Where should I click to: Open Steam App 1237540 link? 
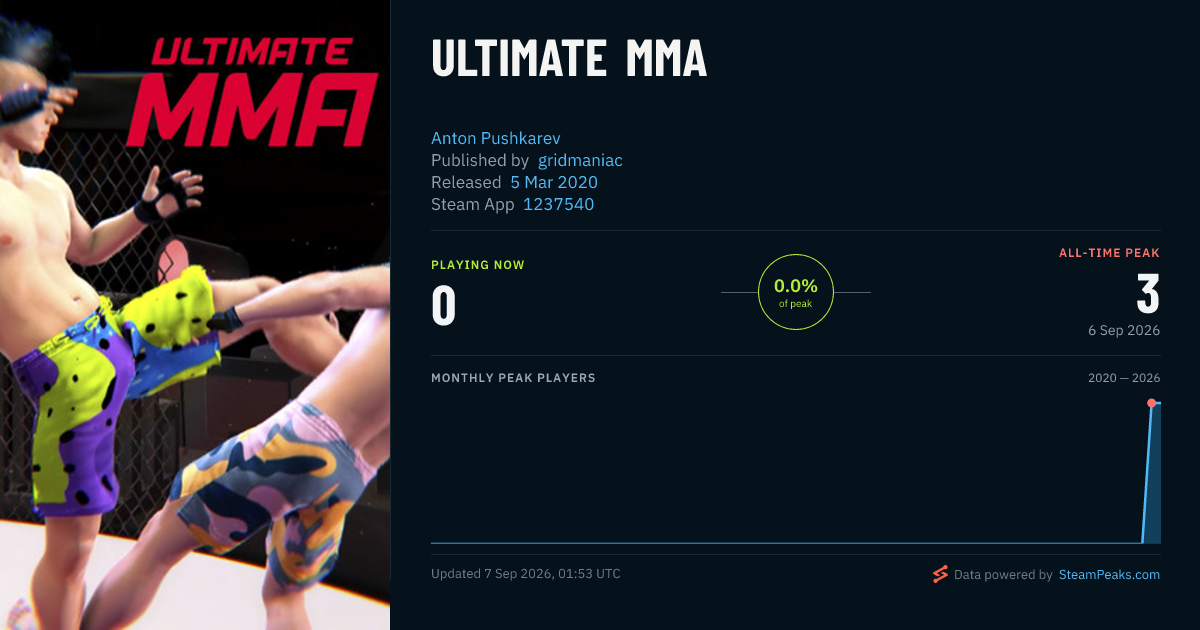558,204
